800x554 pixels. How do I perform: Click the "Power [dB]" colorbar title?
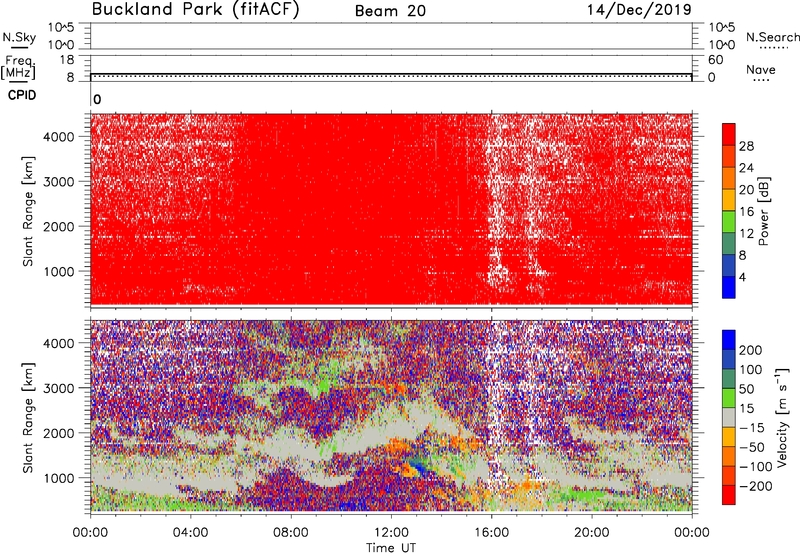click(x=764, y=211)
